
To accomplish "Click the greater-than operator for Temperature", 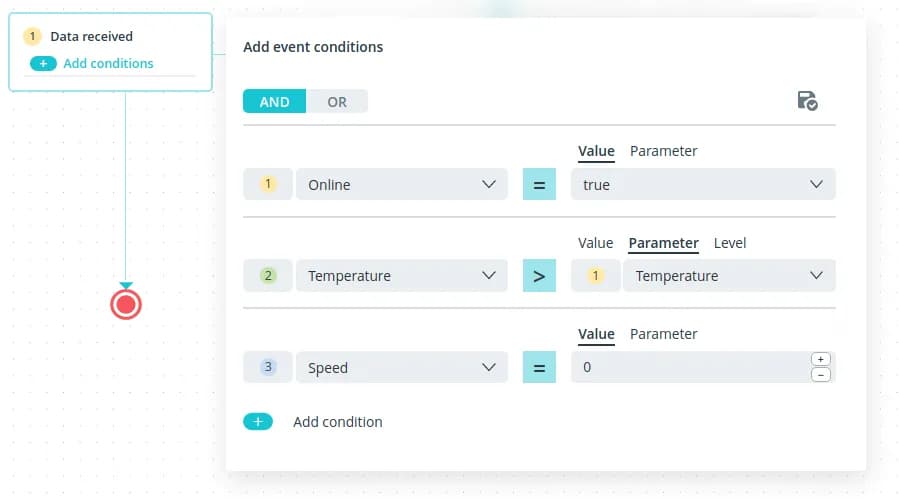I will tap(539, 276).
